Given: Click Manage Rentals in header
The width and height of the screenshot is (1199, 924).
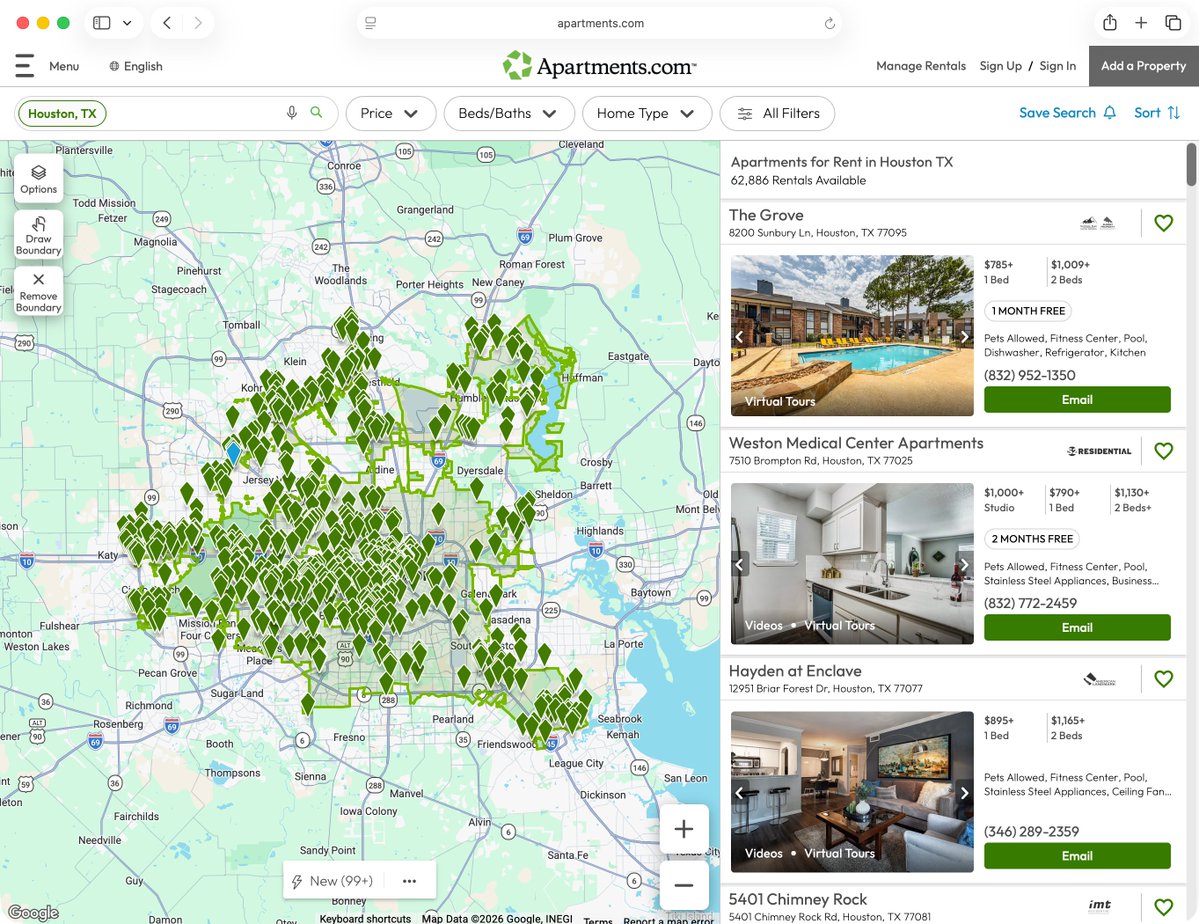Looking at the screenshot, I should [x=921, y=66].
